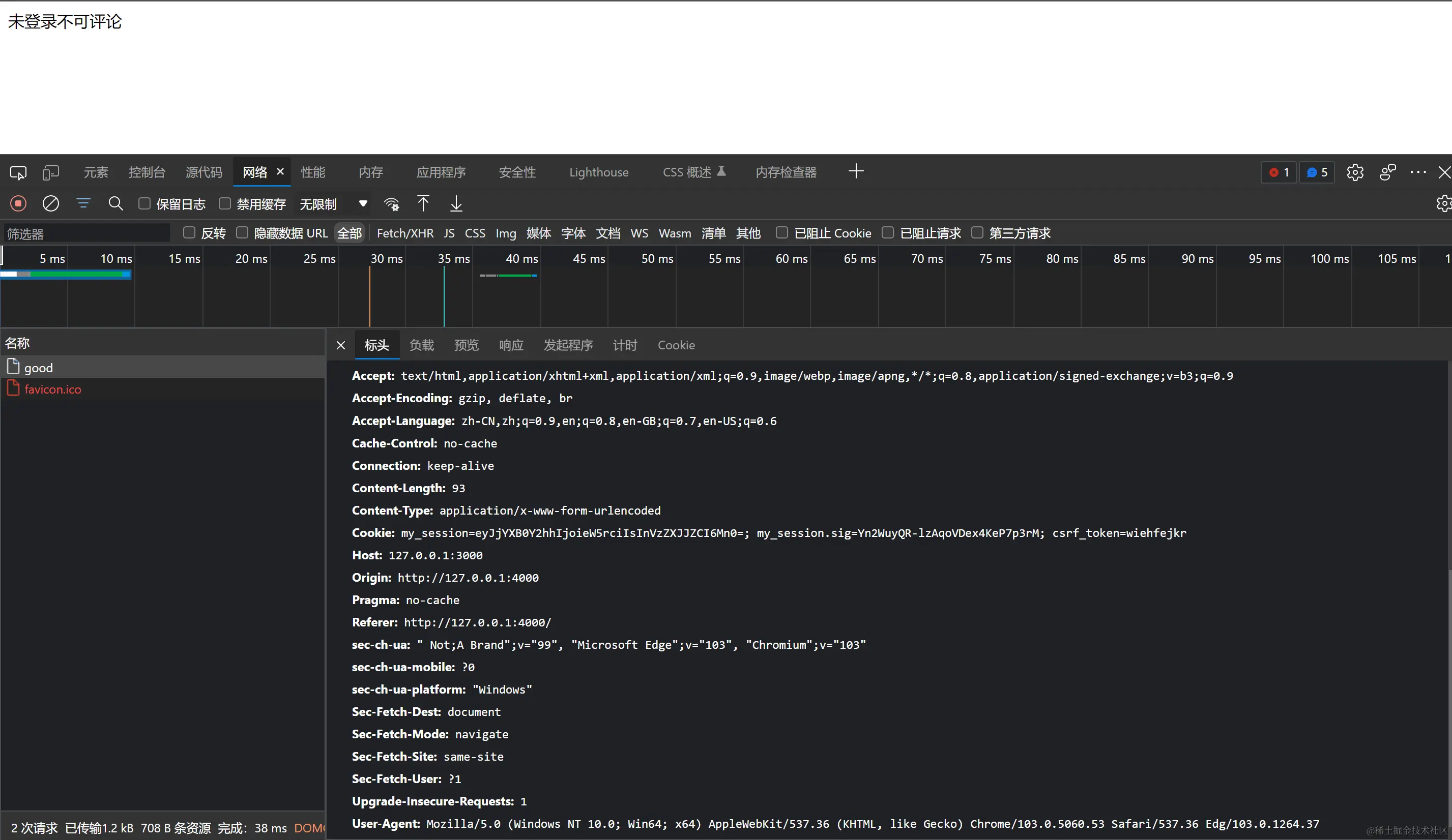Click the record network log button
1452x840 pixels.
[x=18, y=204]
